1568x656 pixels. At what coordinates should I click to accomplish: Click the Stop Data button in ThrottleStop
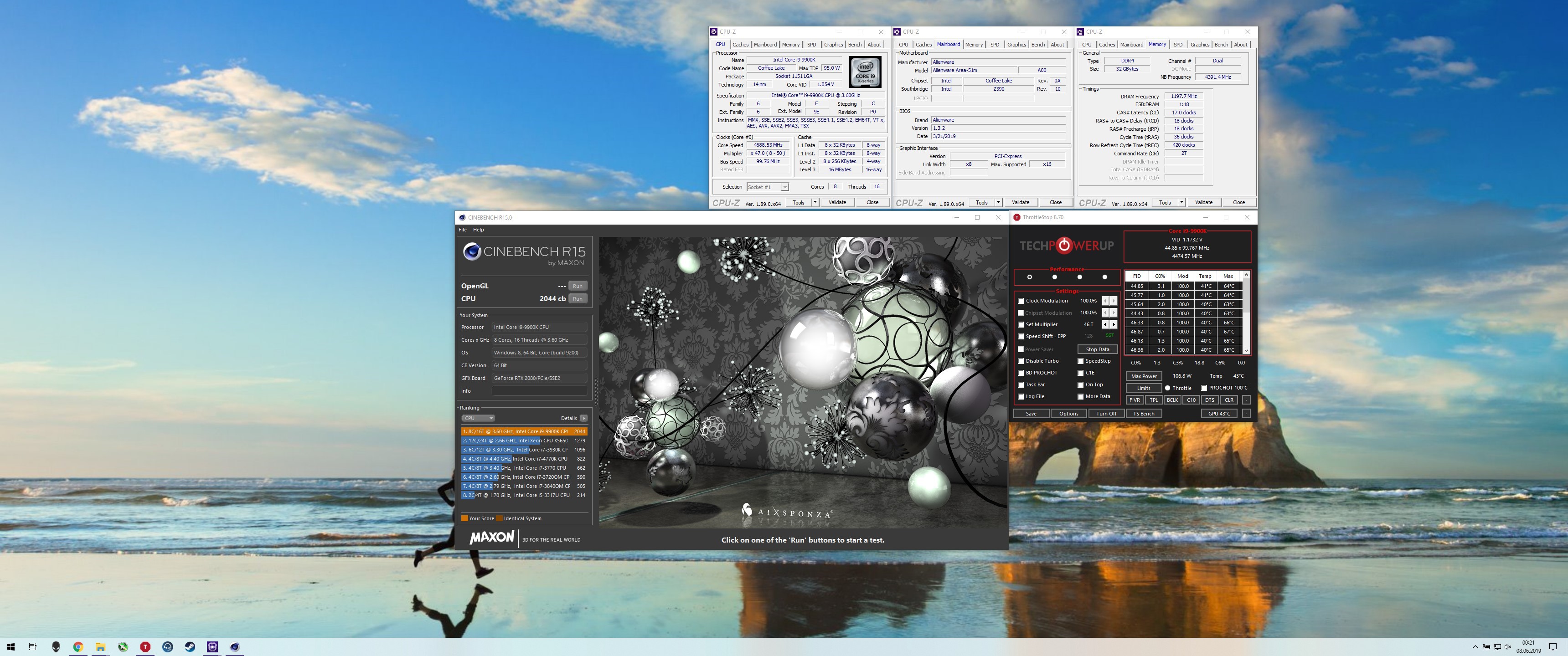[x=1098, y=349]
